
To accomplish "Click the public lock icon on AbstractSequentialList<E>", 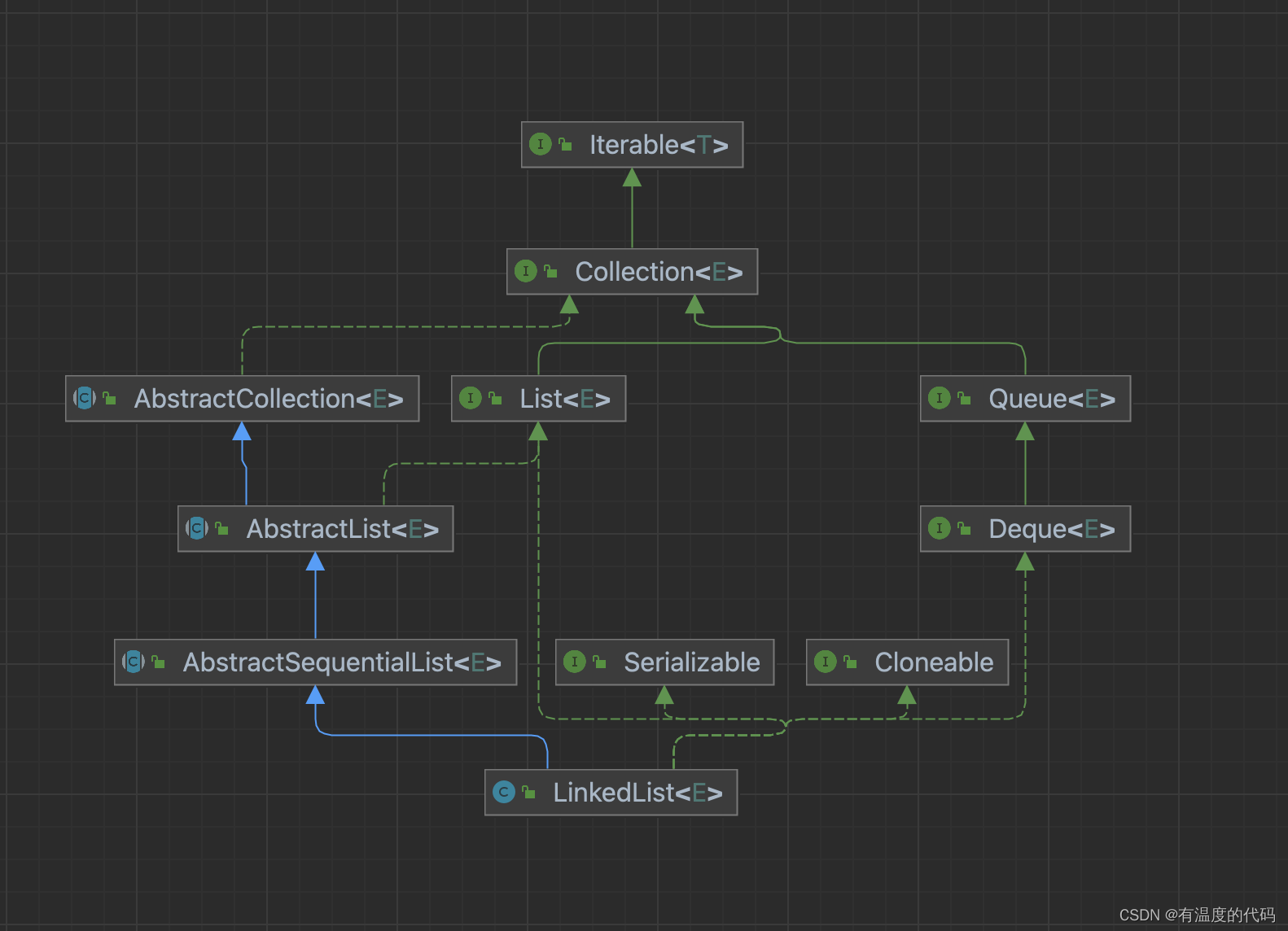I will [x=158, y=662].
